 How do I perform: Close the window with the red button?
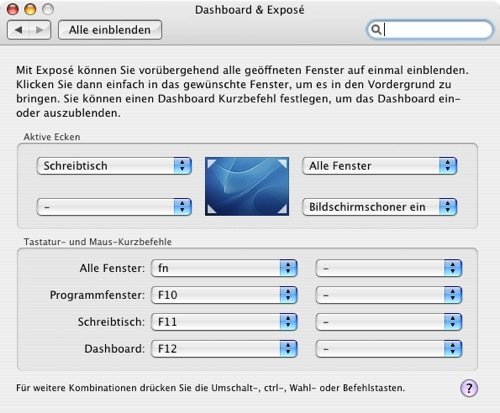(13, 9)
